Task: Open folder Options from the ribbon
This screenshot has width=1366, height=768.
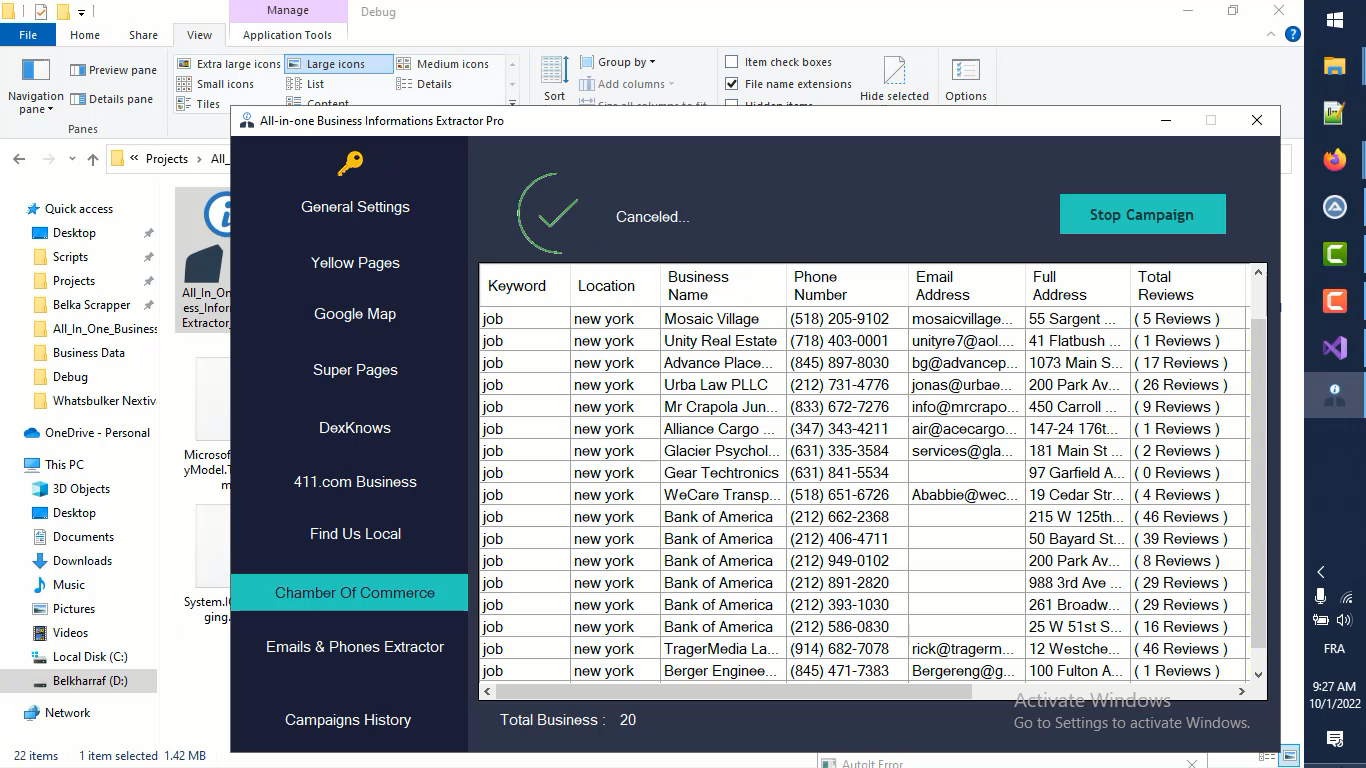Action: tap(965, 77)
